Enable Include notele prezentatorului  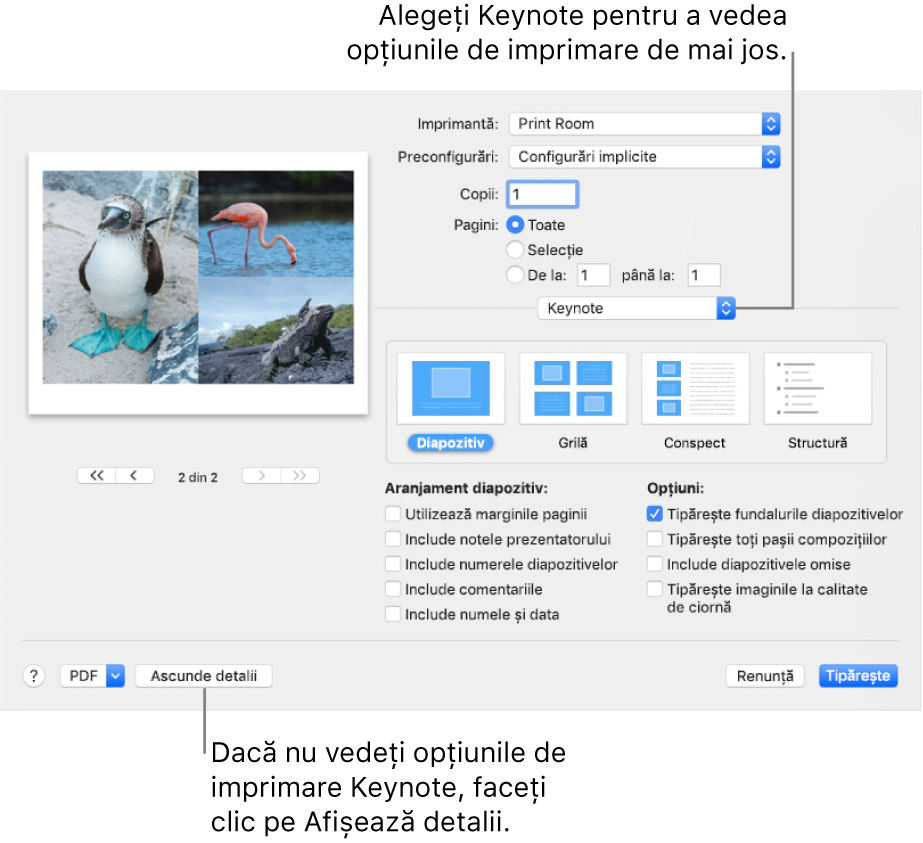point(393,539)
